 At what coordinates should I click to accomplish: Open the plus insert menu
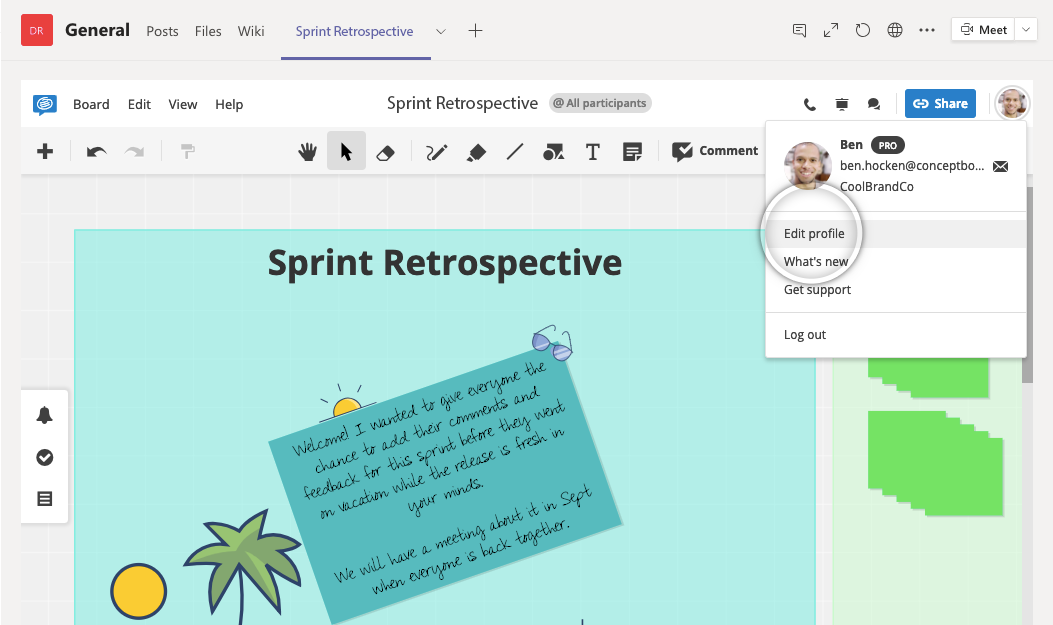click(x=45, y=152)
